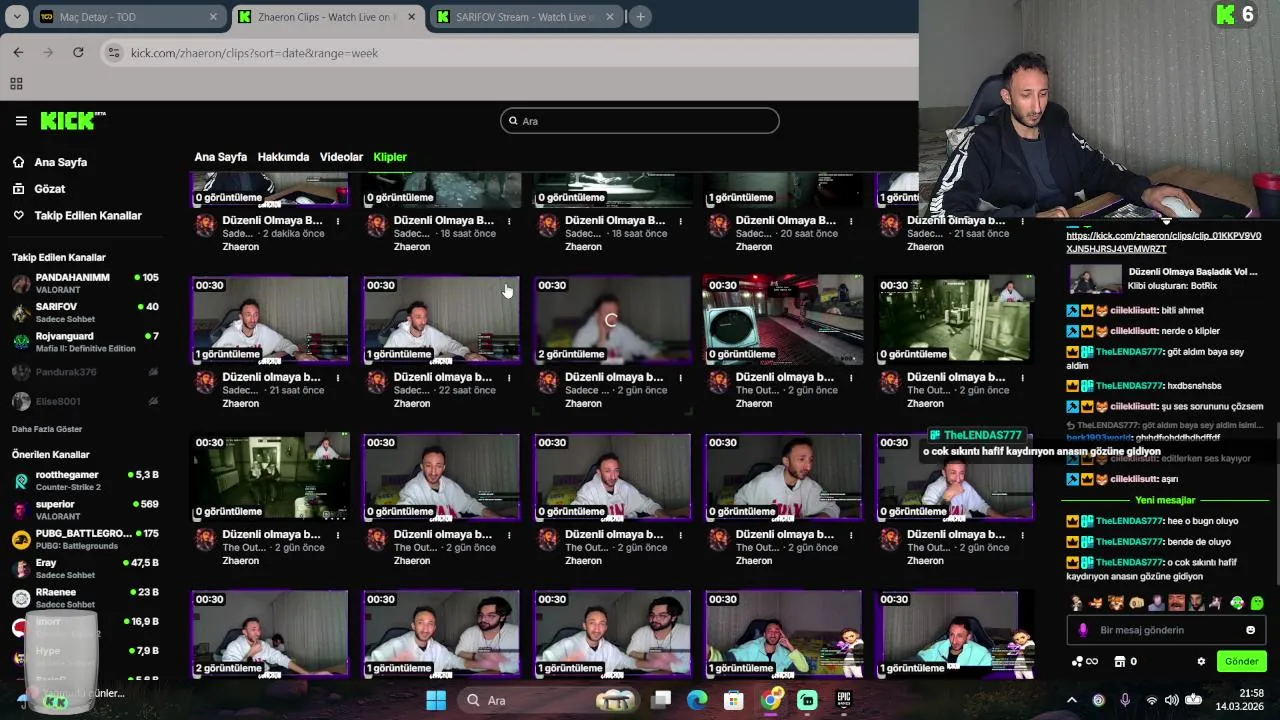Jump to Yeni mesajlar in chat
1280x720 pixels.
coord(1165,500)
